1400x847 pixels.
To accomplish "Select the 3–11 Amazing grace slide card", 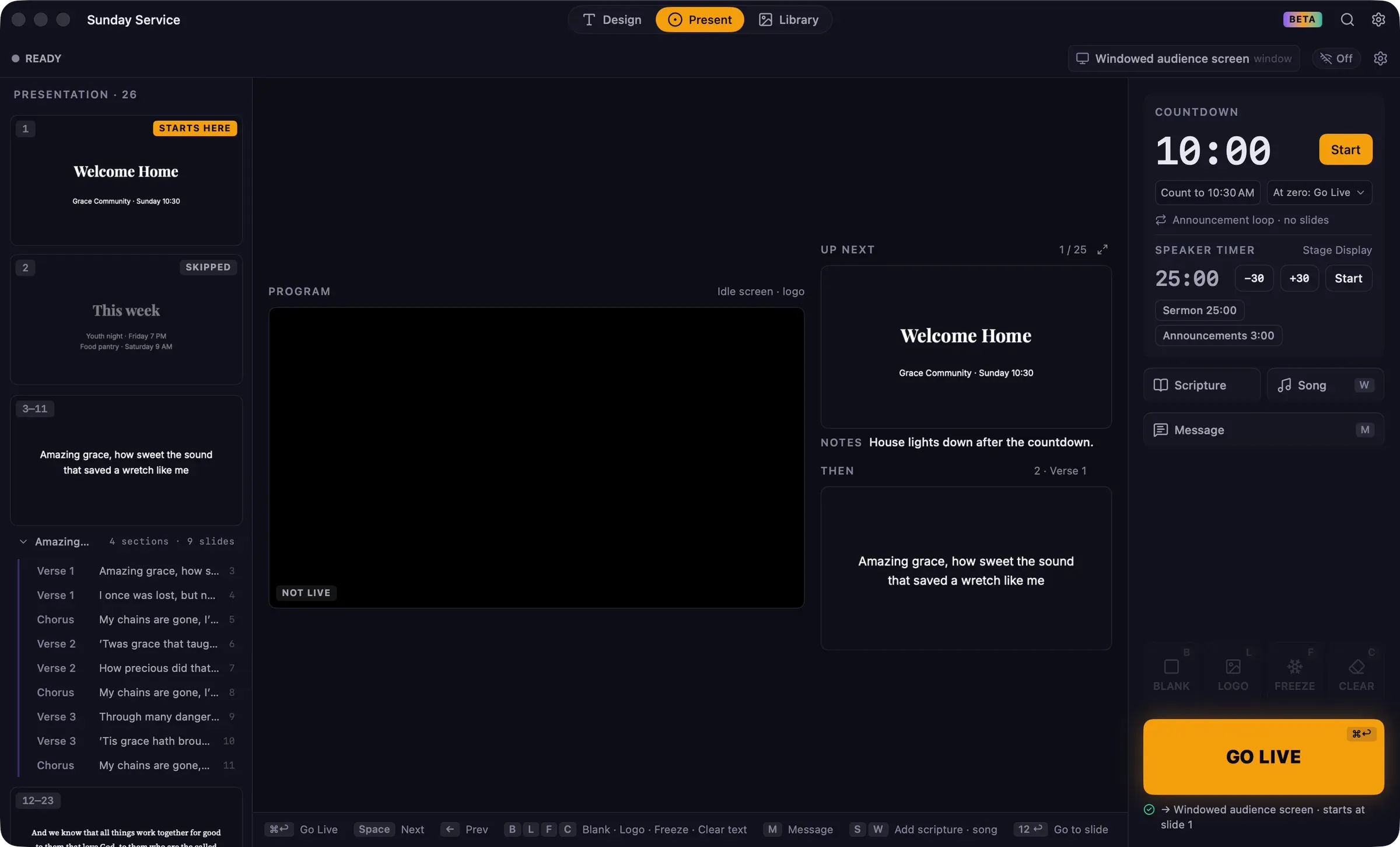I will [x=126, y=460].
